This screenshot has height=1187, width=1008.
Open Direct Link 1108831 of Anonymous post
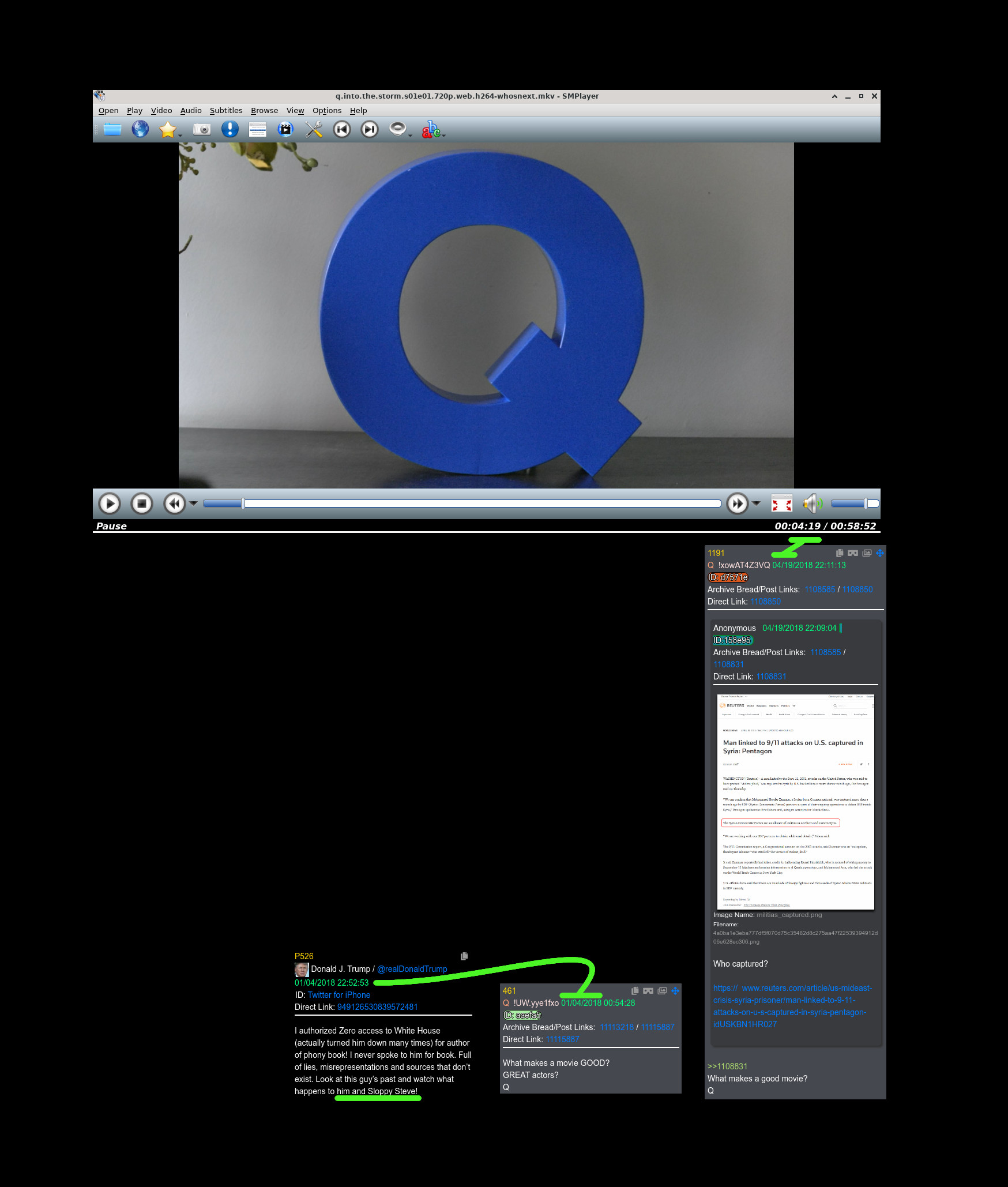tap(771, 677)
